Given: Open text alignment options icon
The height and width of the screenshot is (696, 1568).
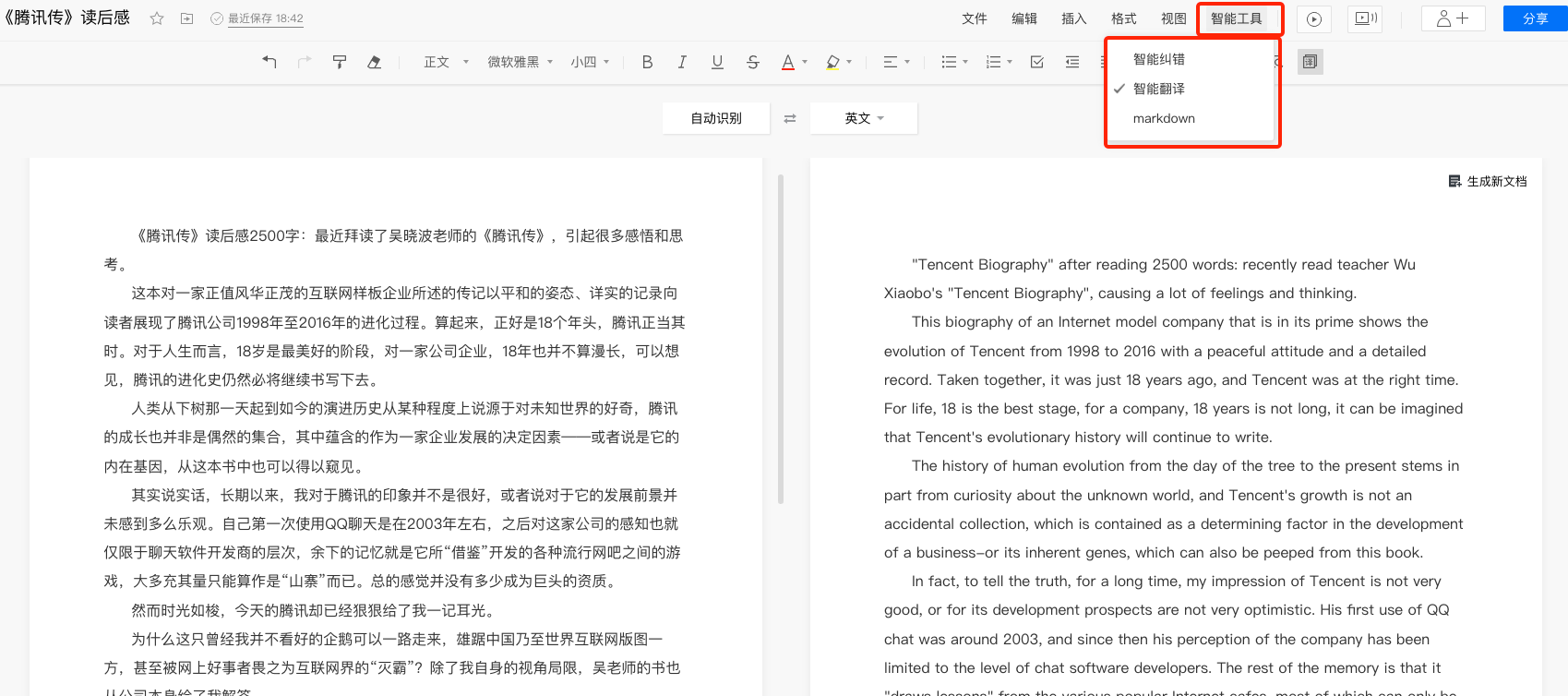Looking at the screenshot, I should pyautogui.click(x=890, y=62).
